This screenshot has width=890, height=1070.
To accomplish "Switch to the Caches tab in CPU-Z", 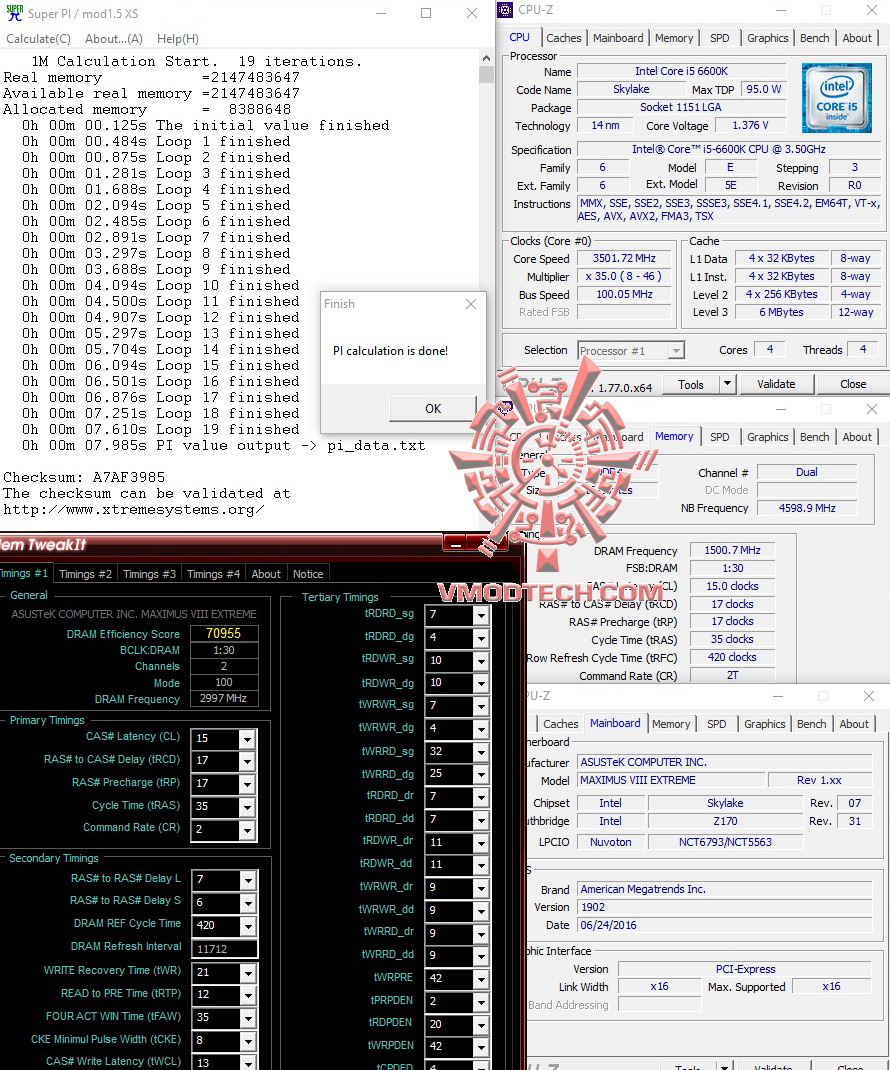I will pyautogui.click(x=564, y=38).
